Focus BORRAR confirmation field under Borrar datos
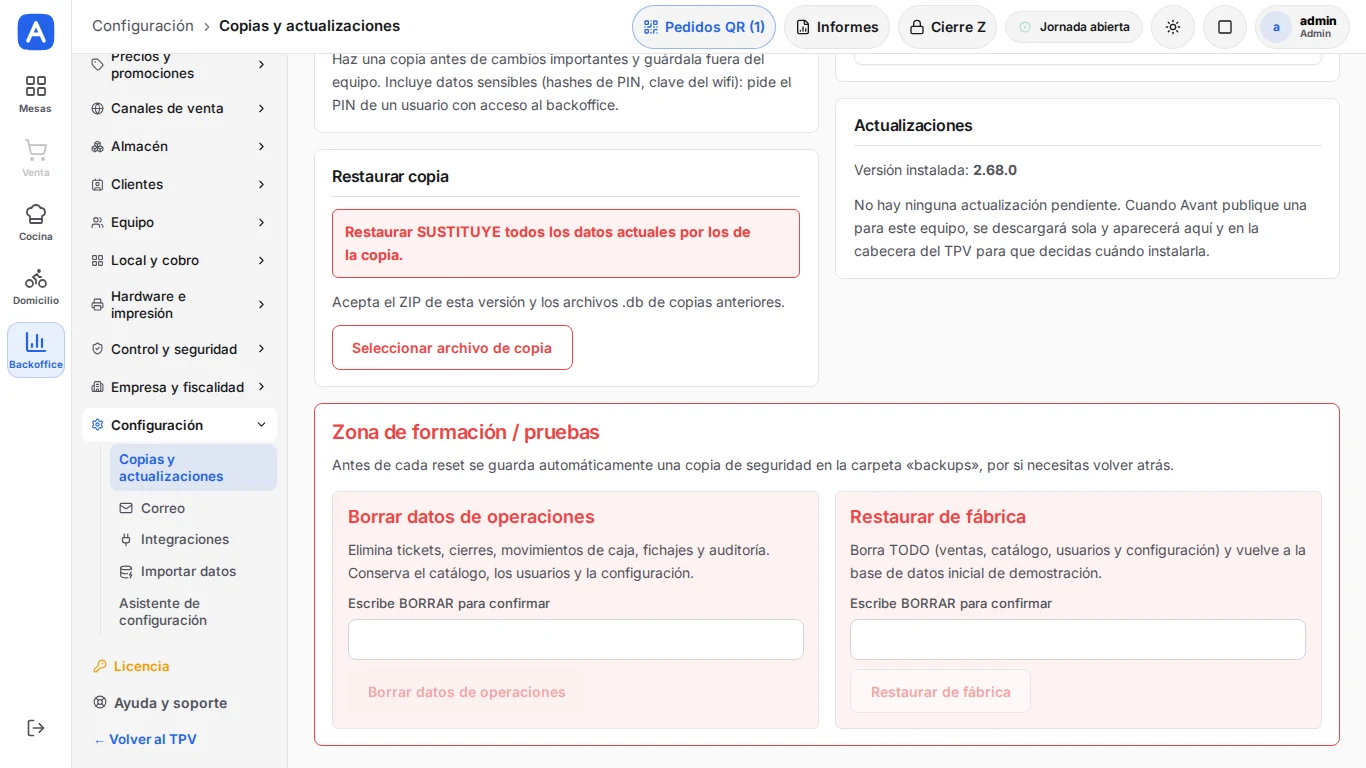Image resolution: width=1366 pixels, height=768 pixels. (x=576, y=639)
